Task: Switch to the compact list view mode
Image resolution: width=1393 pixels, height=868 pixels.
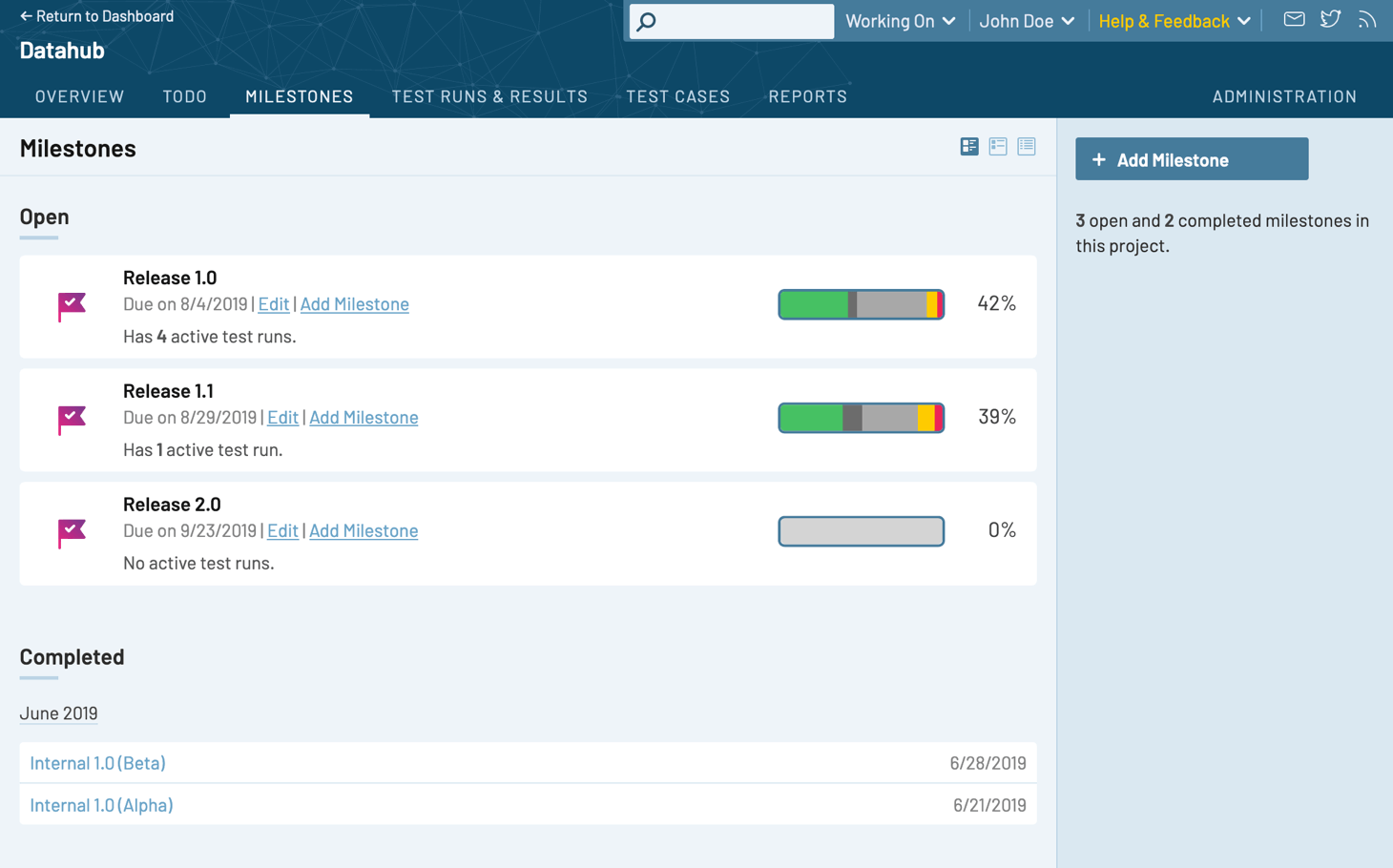Action: click(x=1027, y=146)
